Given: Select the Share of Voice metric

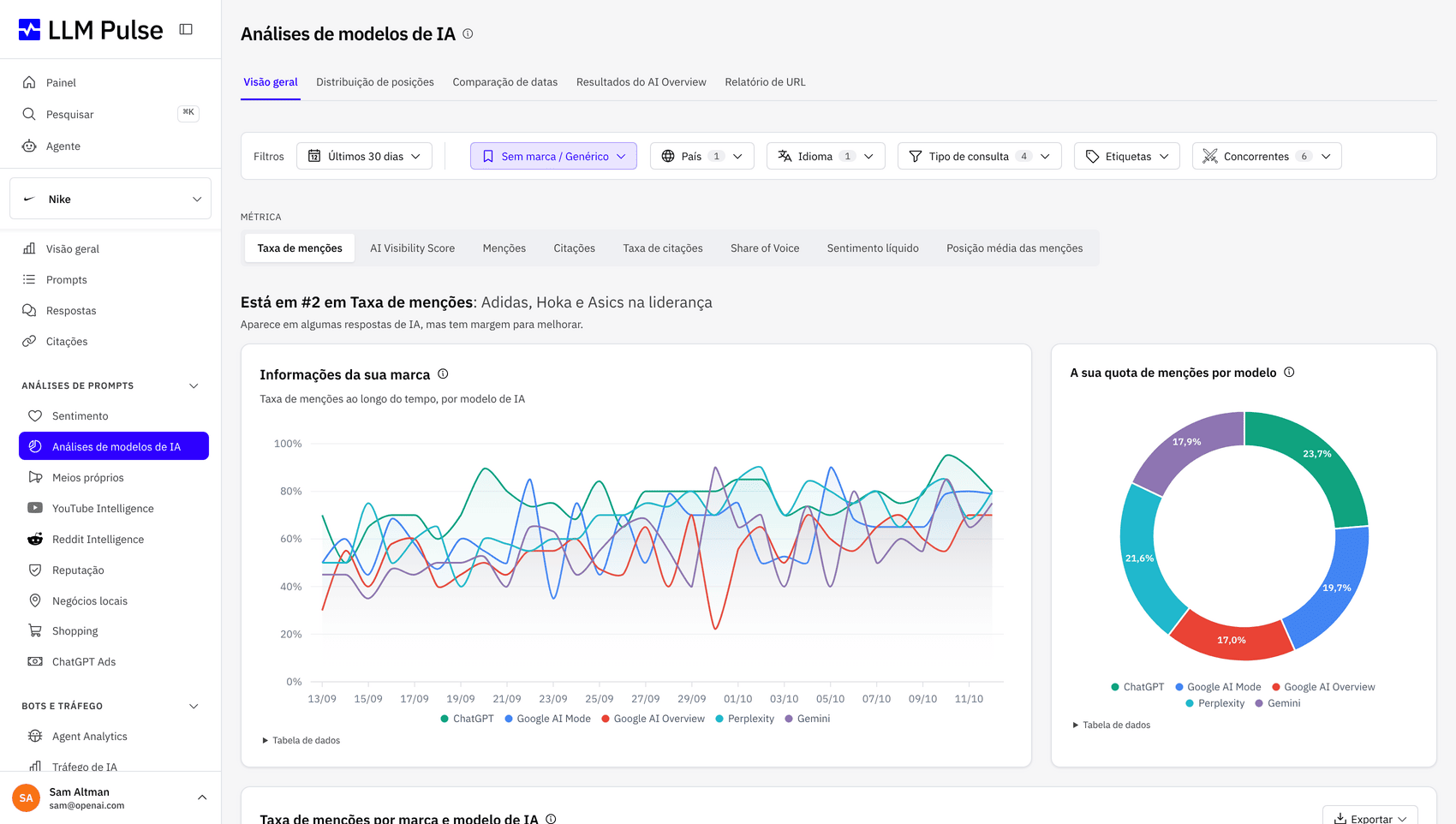Looking at the screenshot, I should coord(765,248).
